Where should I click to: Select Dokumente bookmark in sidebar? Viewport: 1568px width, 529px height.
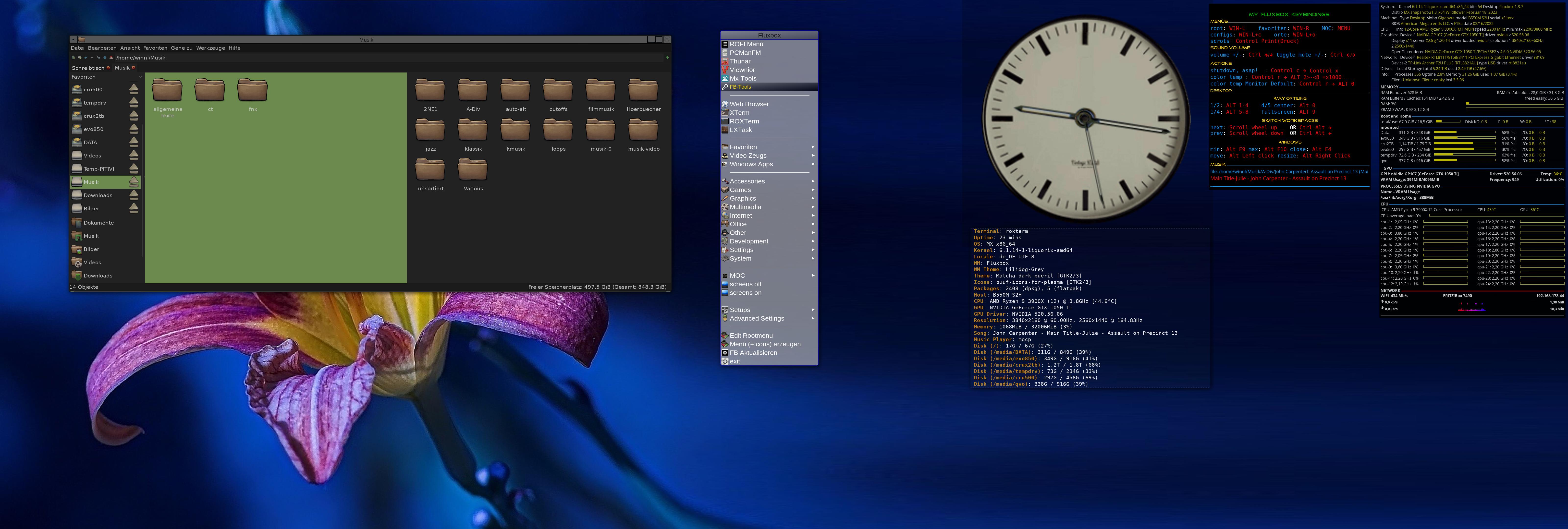[x=105, y=223]
